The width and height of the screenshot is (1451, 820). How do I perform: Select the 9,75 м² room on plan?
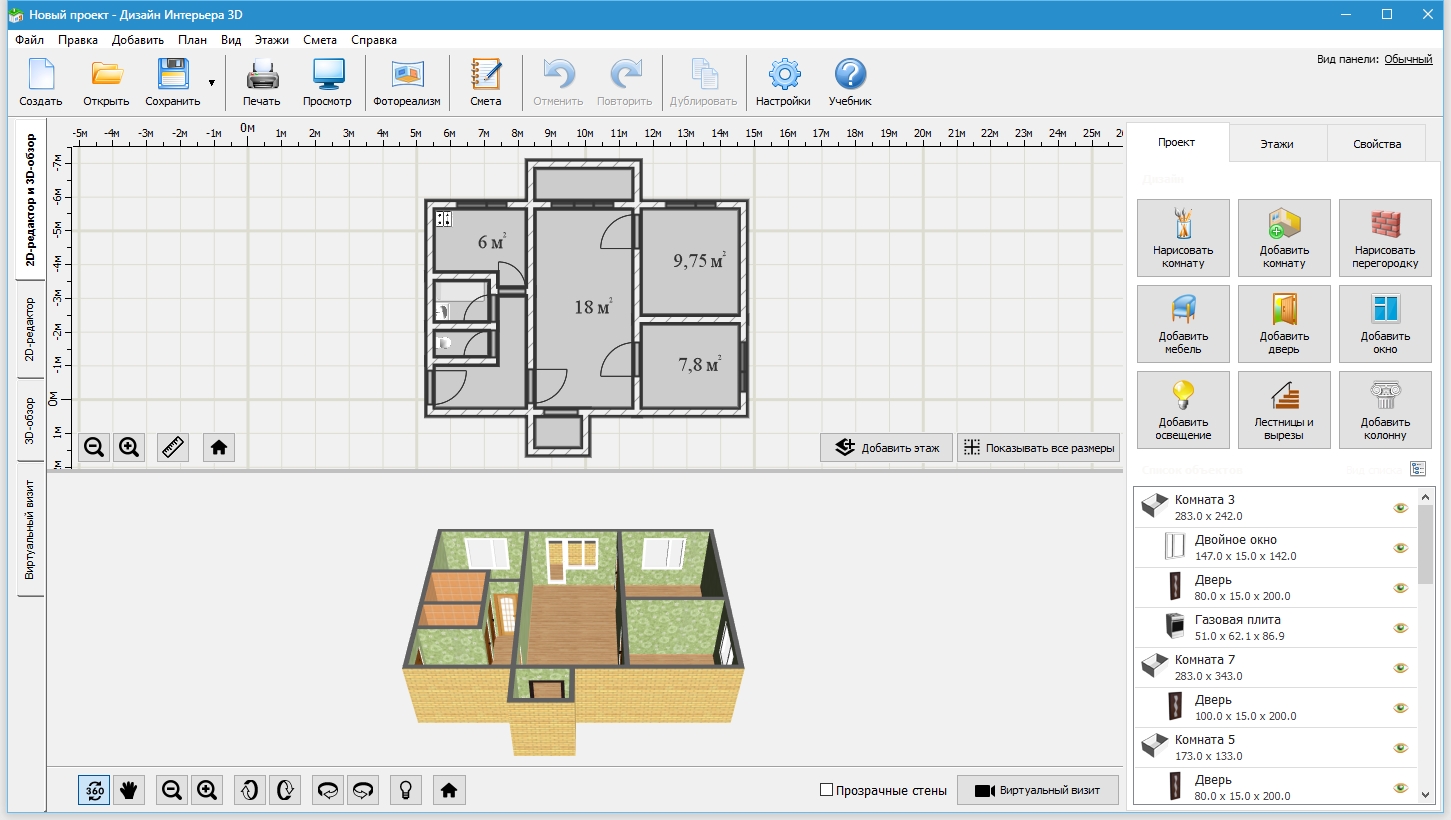(x=690, y=262)
